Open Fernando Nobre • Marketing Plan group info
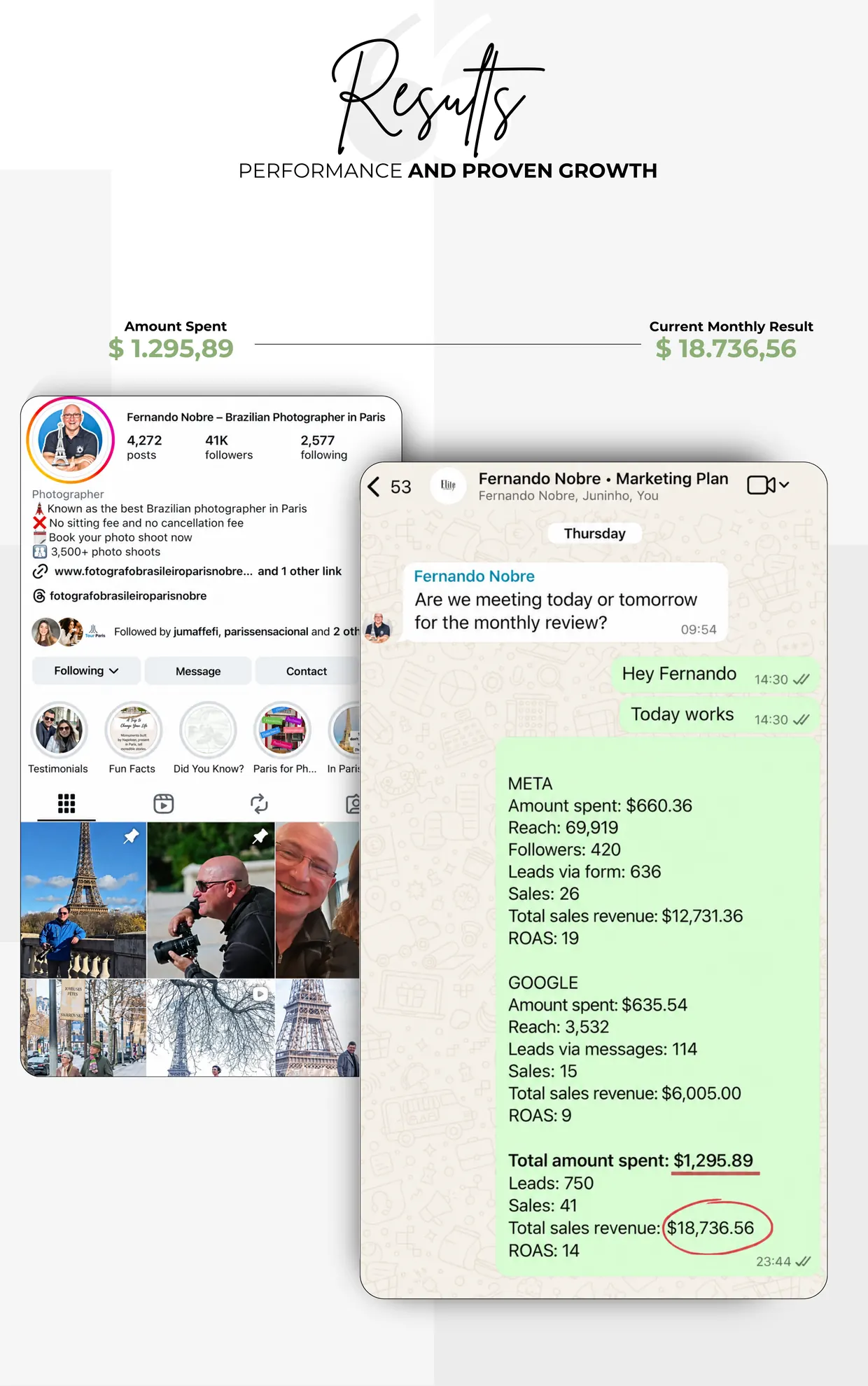Screen dimensions: 868x1386 (603, 485)
